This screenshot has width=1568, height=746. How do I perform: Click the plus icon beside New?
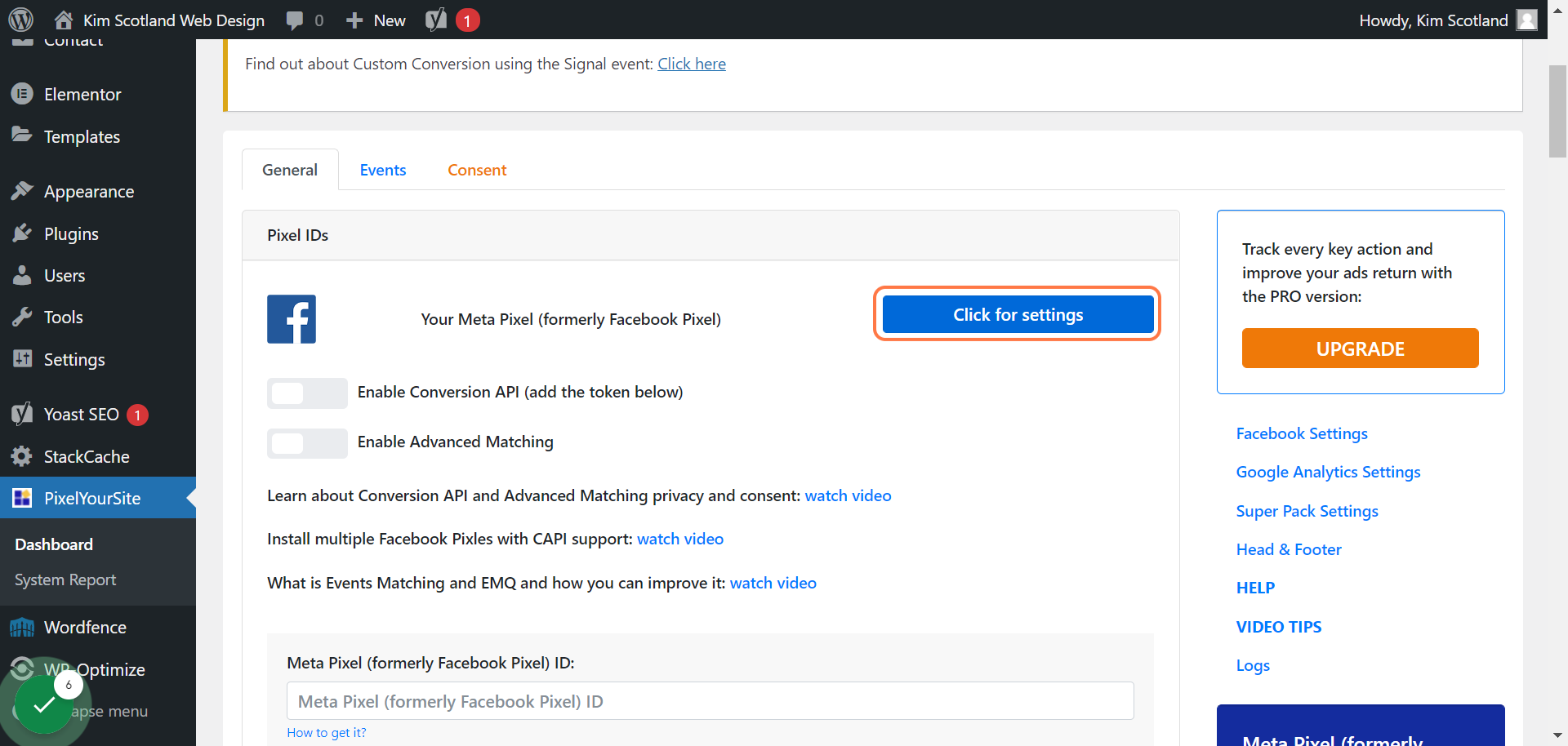354,20
